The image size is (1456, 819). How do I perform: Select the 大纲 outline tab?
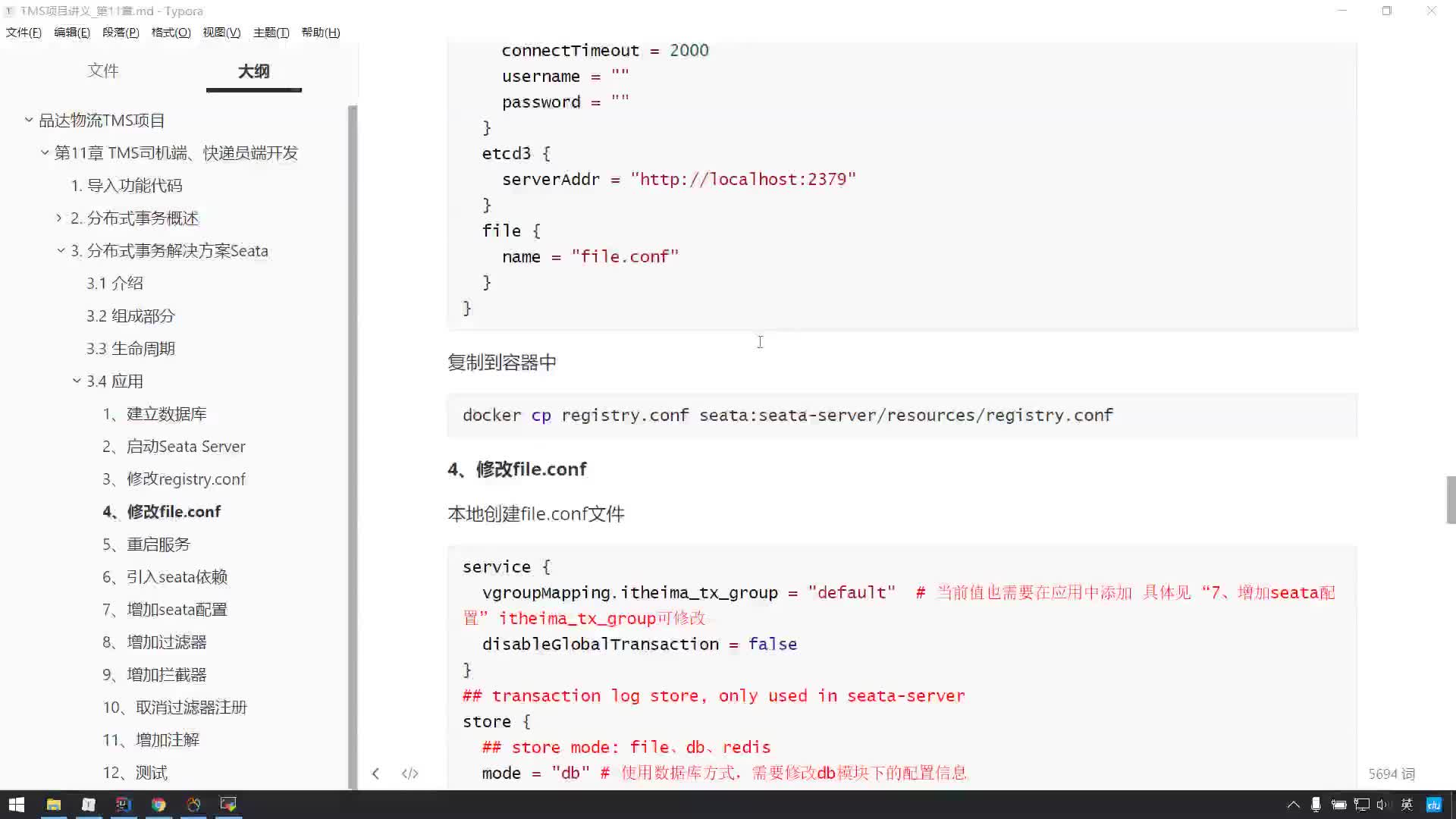(253, 71)
